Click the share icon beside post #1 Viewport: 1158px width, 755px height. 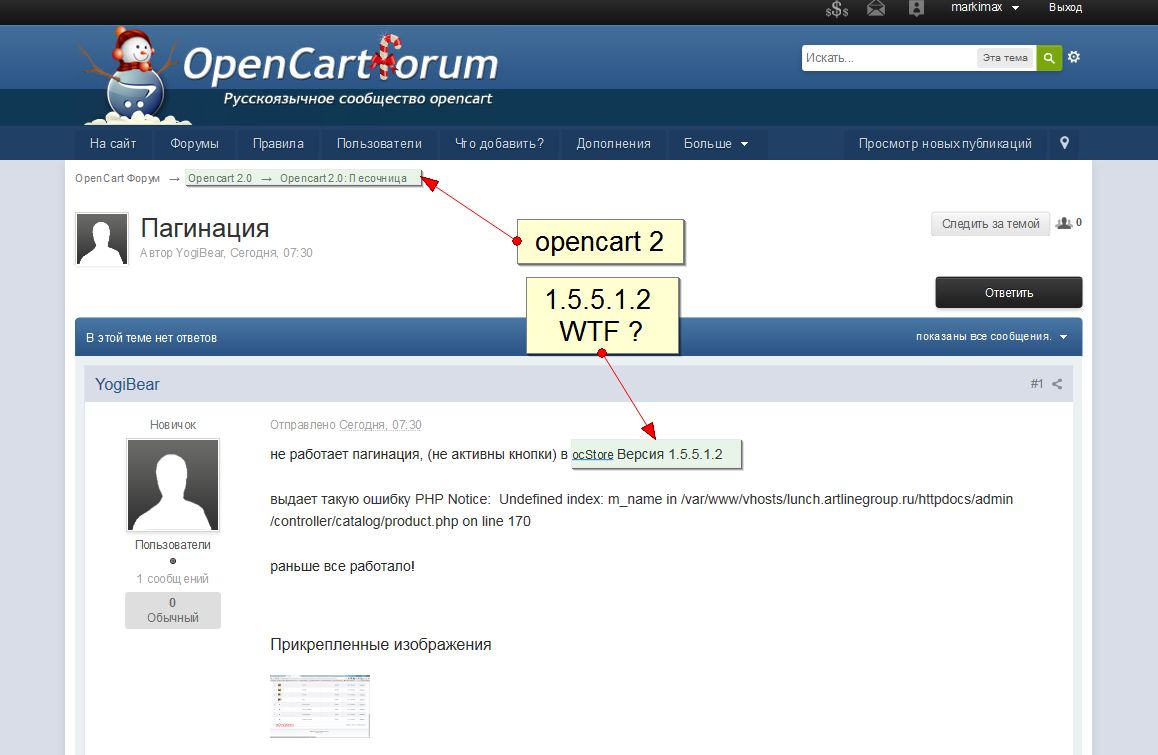(x=1057, y=383)
